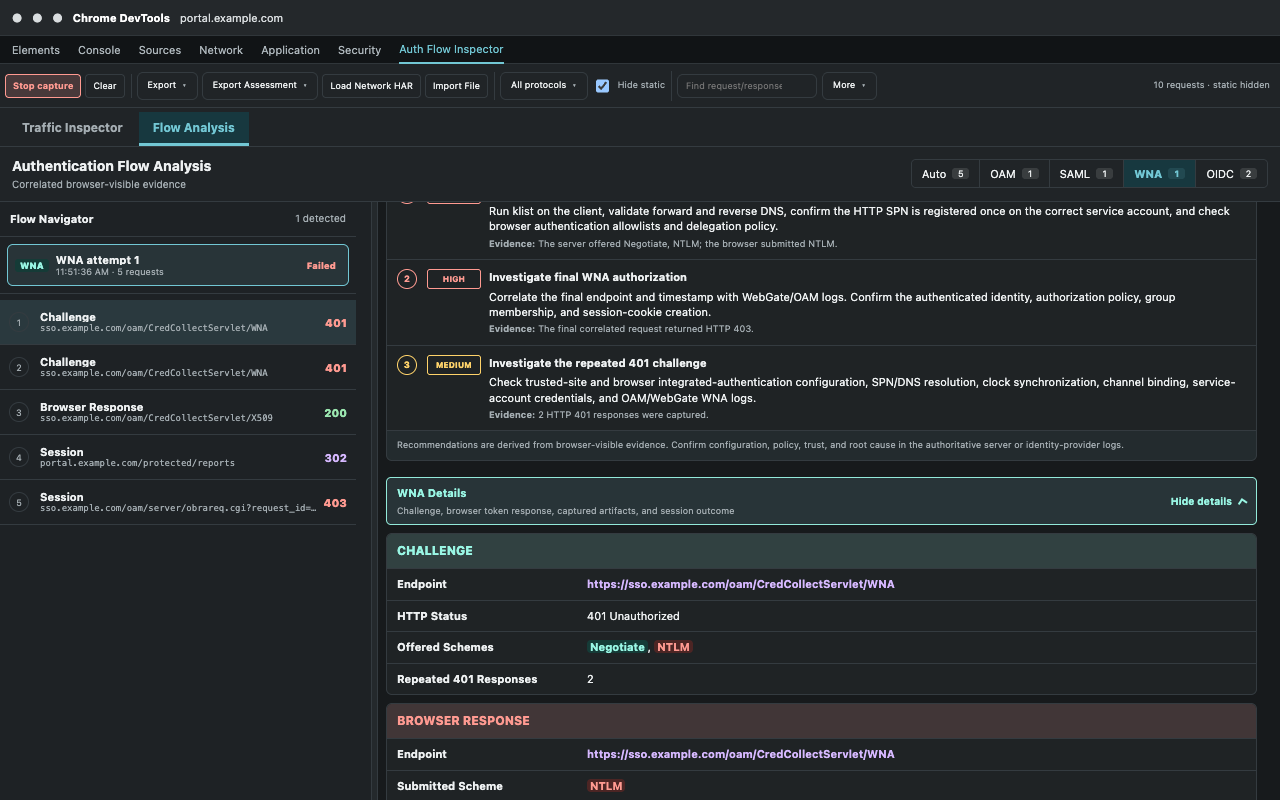Open the More dropdown menu
Screen dimensions: 1280x800
[849, 86]
